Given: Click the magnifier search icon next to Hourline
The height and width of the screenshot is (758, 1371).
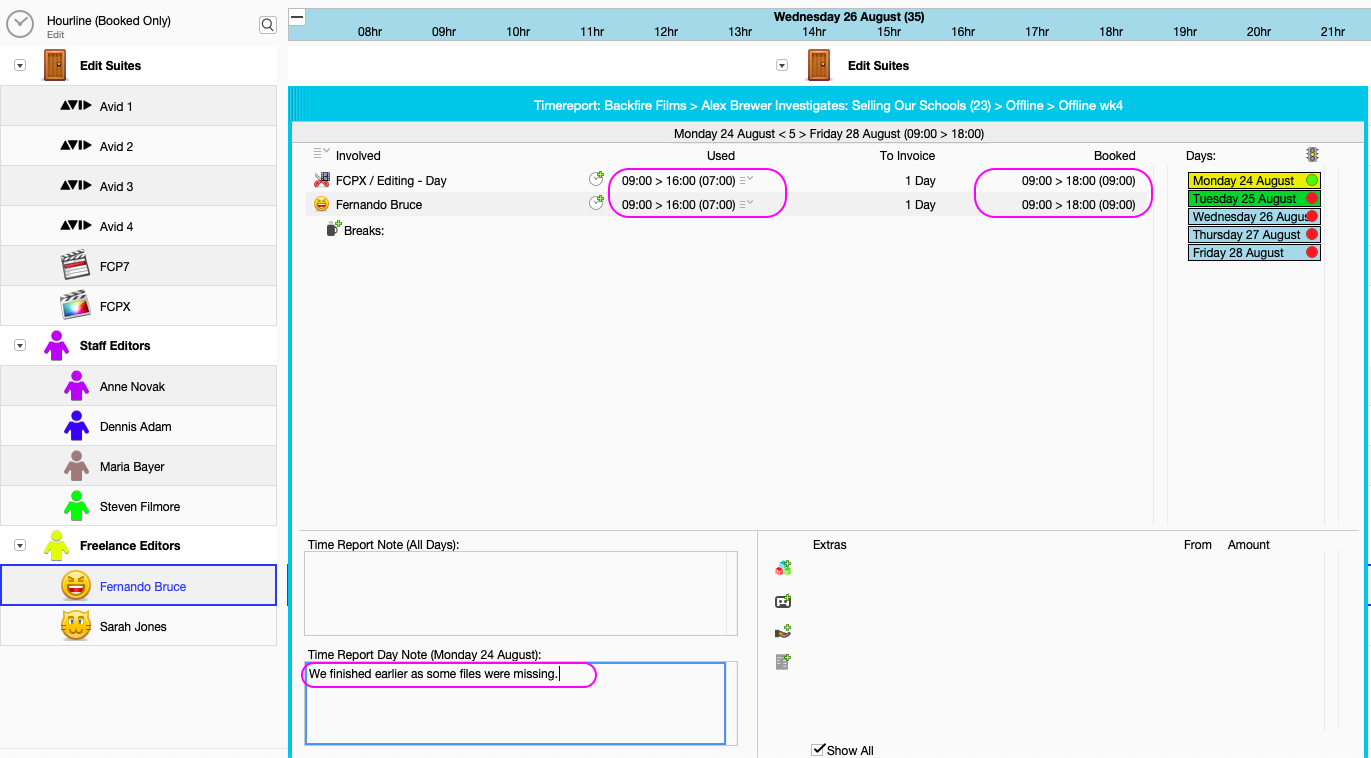Looking at the screenshot, I should coord(267,24).
